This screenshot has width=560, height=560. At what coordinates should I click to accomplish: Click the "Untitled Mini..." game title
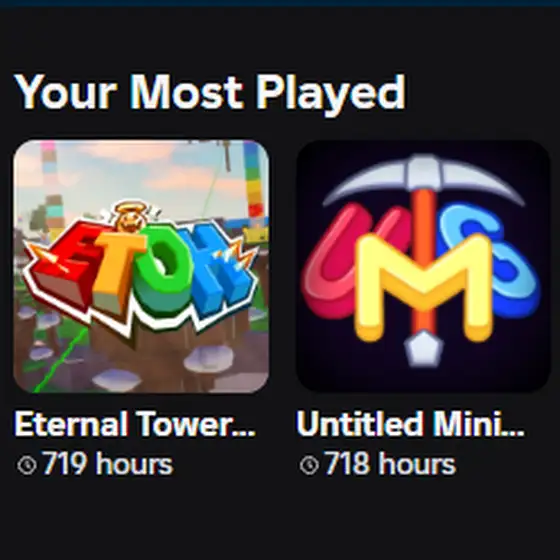[410, 424]
